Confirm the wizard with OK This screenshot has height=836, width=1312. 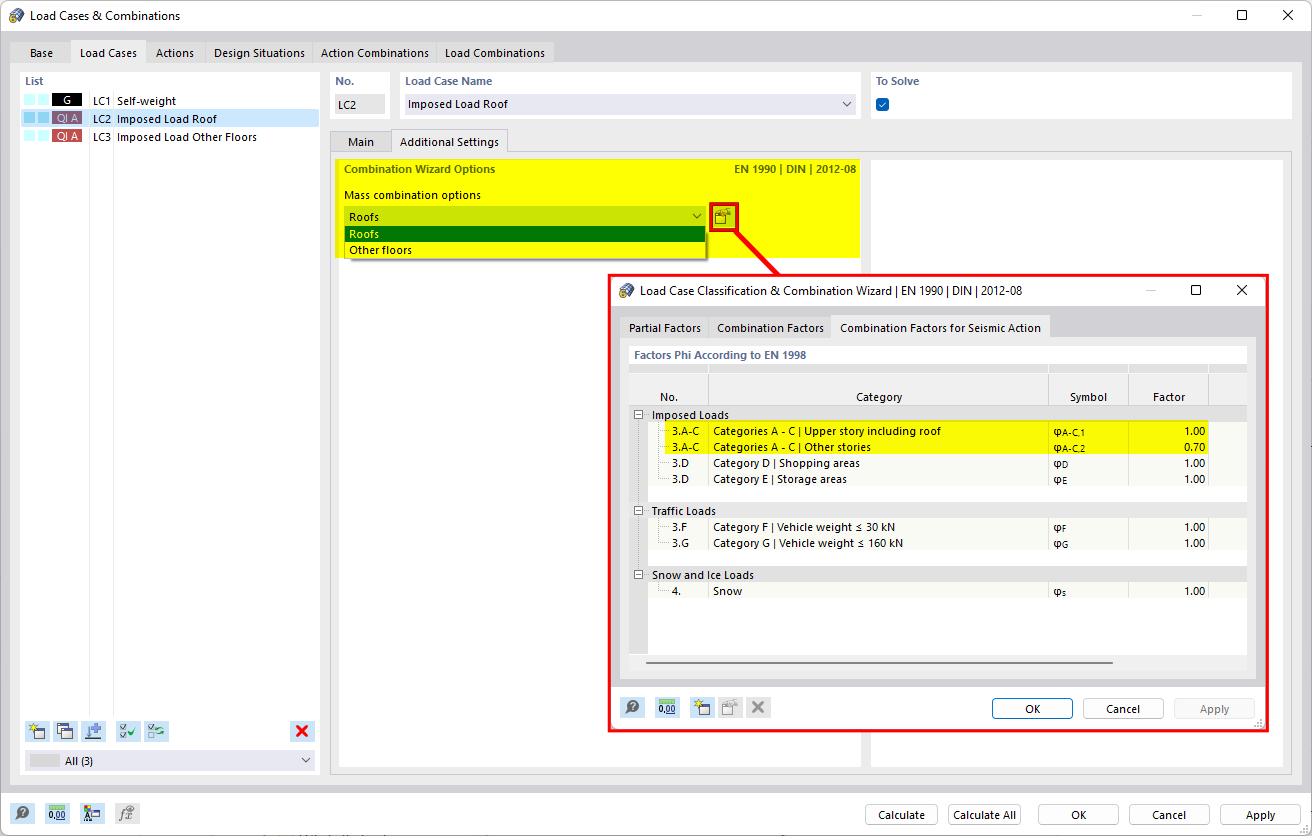click(x=1032, y=708)
